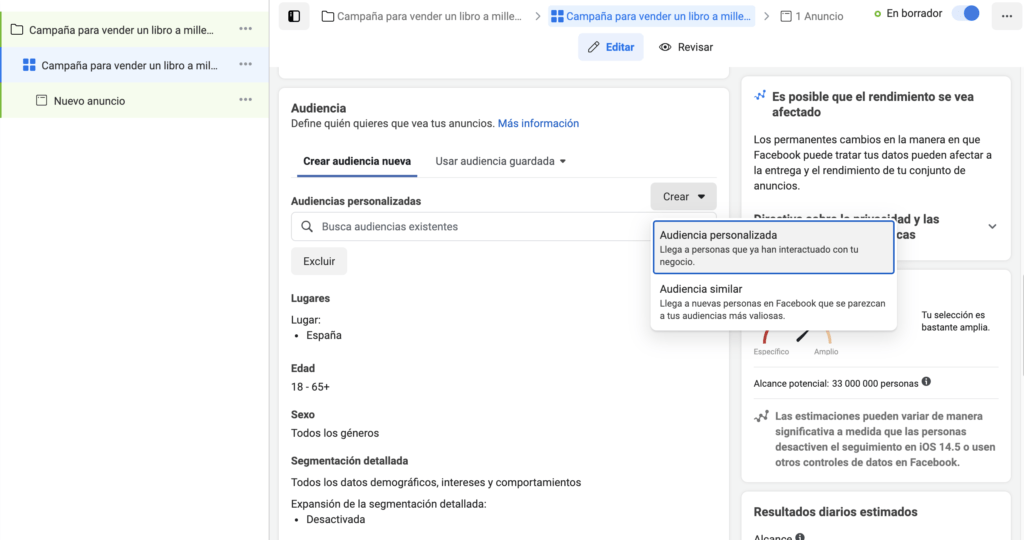Click the info icon beside Alcance potencial

(926, 382)
